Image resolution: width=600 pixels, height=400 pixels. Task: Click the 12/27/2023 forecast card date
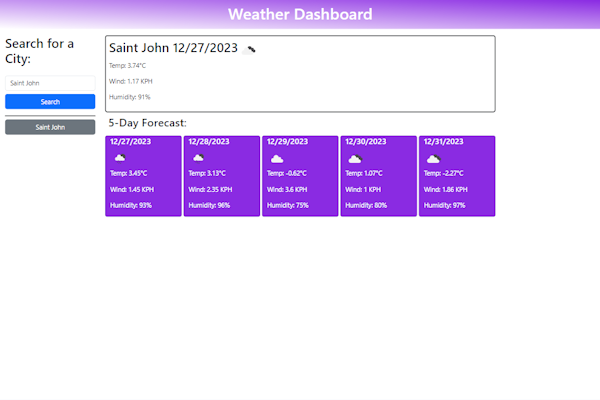click(130, 142)
